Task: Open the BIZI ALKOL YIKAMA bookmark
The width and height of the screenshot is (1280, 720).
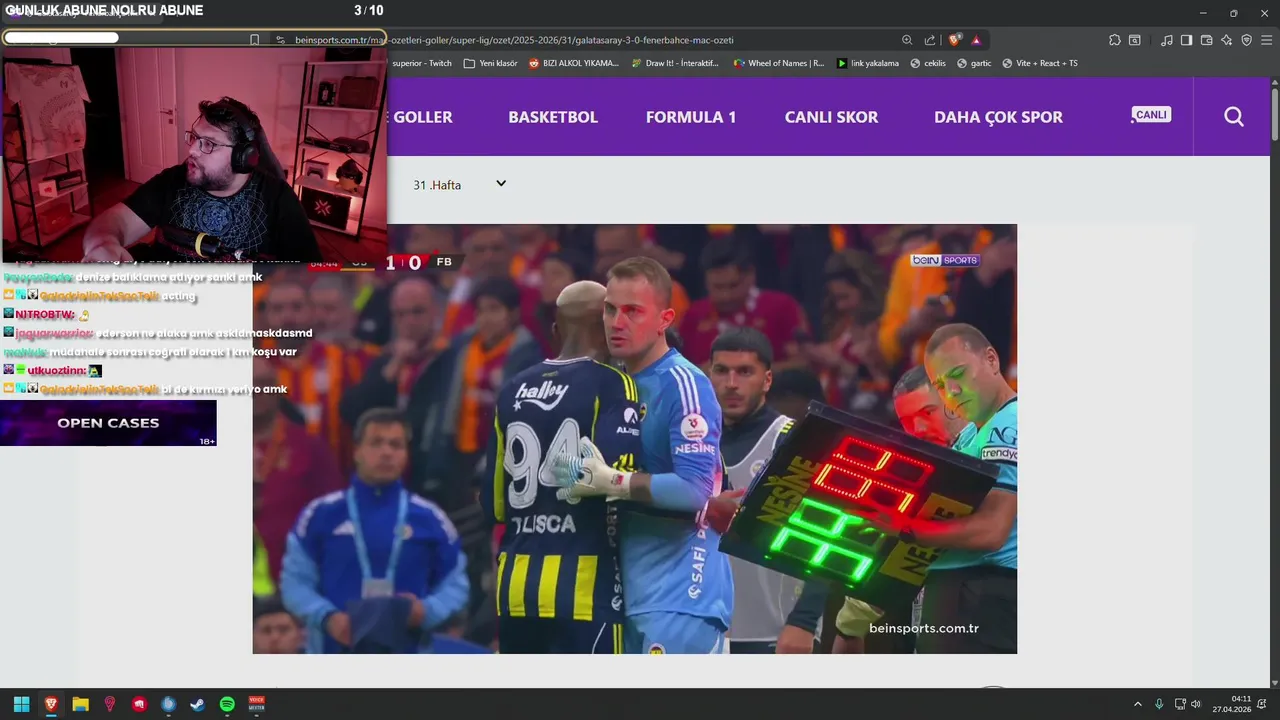Action: (574, 63)
